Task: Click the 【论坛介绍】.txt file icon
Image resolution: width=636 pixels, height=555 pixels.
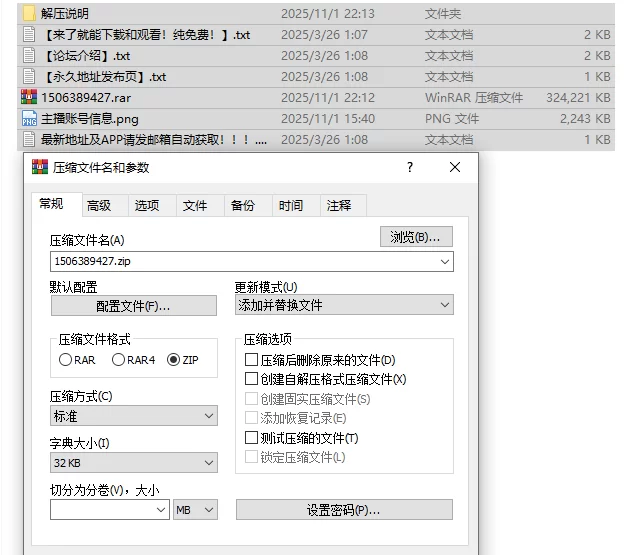Action: coord(29,55)
